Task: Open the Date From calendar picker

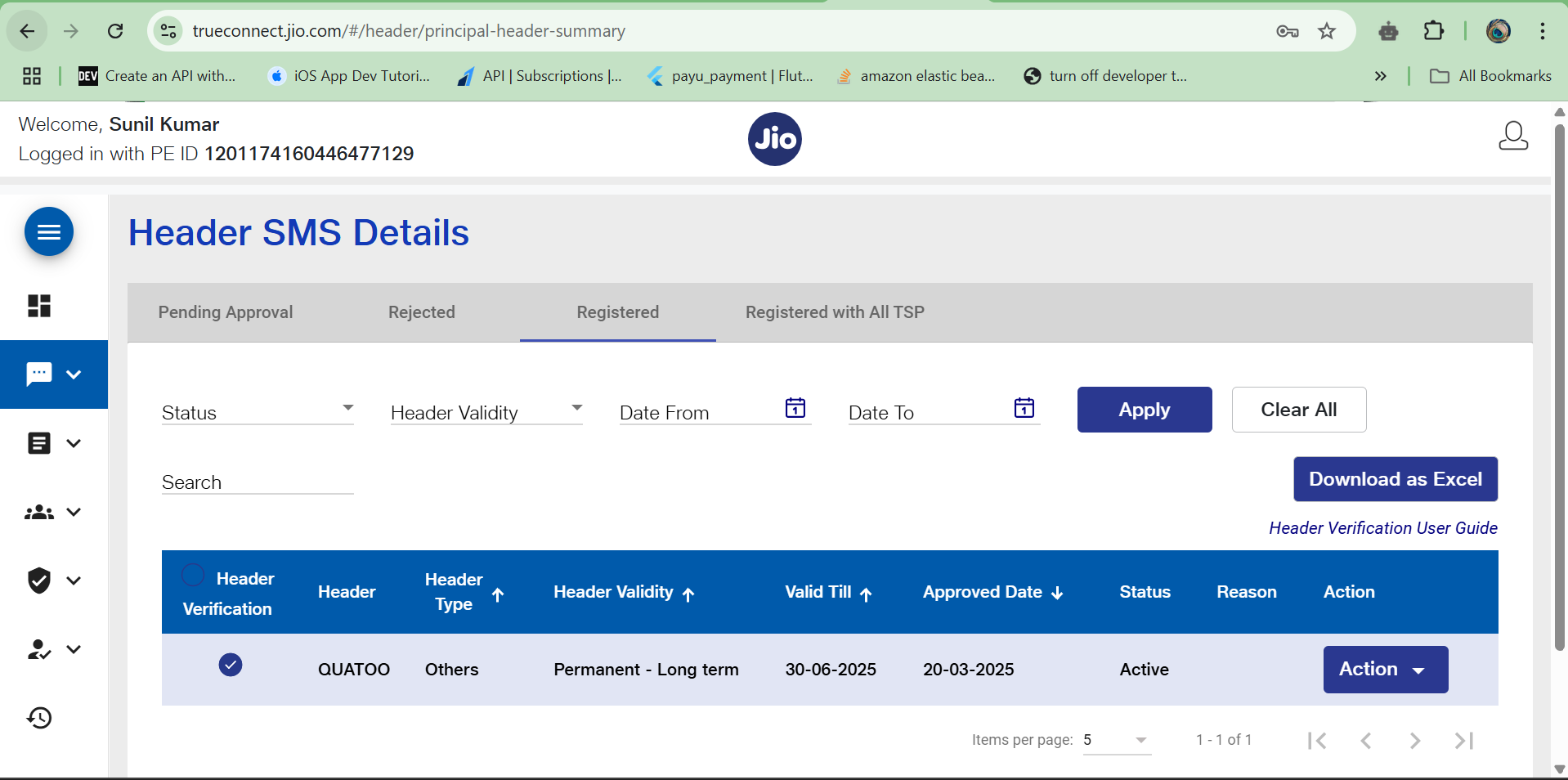Action: coord(795,408)
